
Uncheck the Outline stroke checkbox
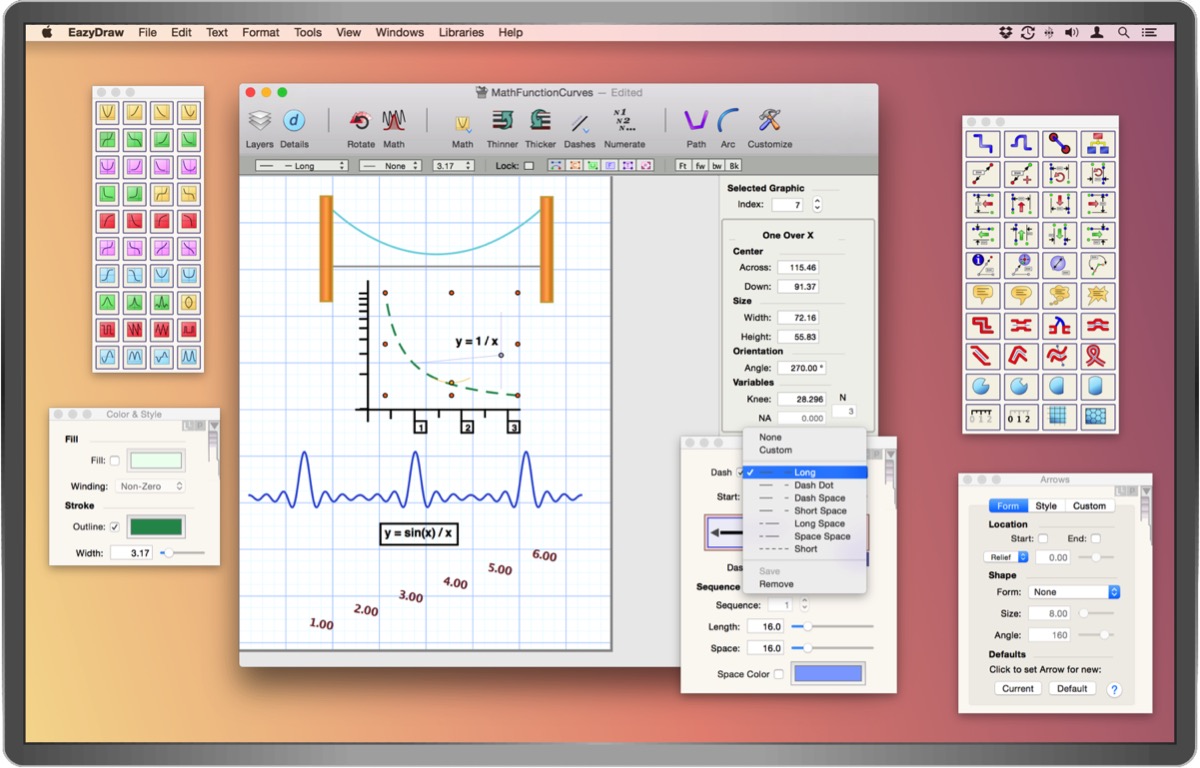pyautogui.click(x=114, y=527)
